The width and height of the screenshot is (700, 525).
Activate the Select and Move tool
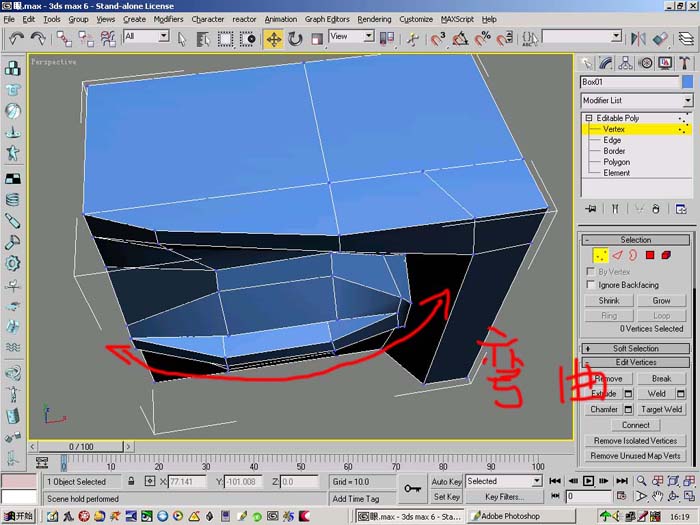point(273,39)
